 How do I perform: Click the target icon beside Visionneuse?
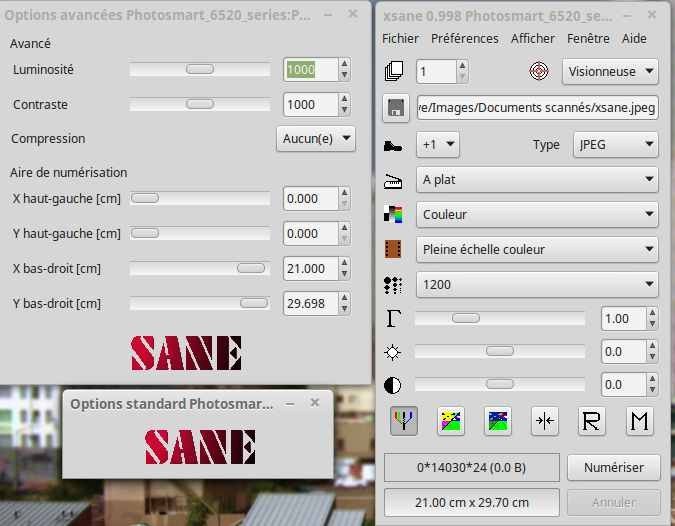(540, 71)
